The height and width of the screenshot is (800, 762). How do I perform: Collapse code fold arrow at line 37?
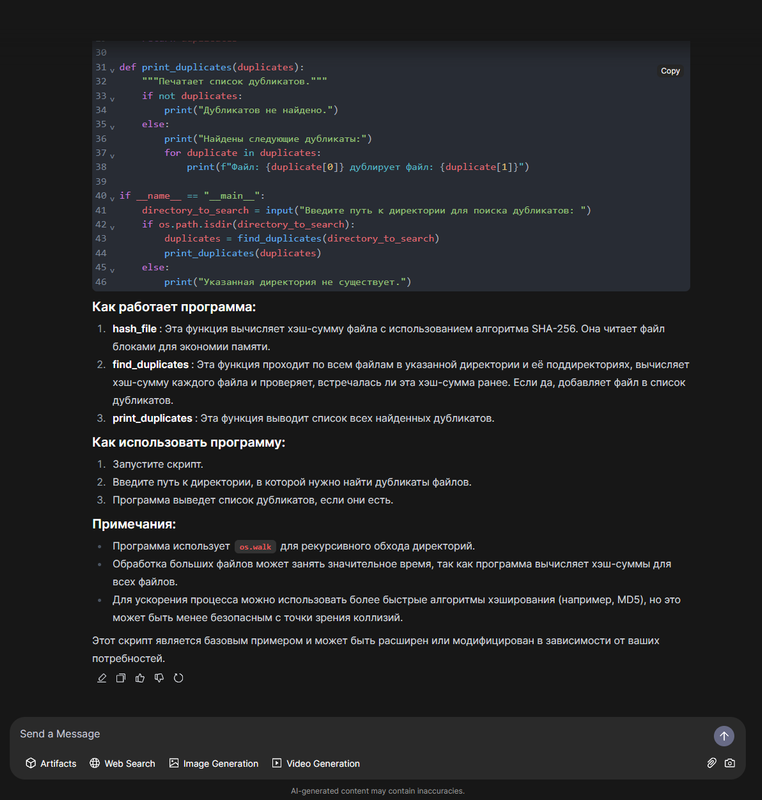(112, 156)
